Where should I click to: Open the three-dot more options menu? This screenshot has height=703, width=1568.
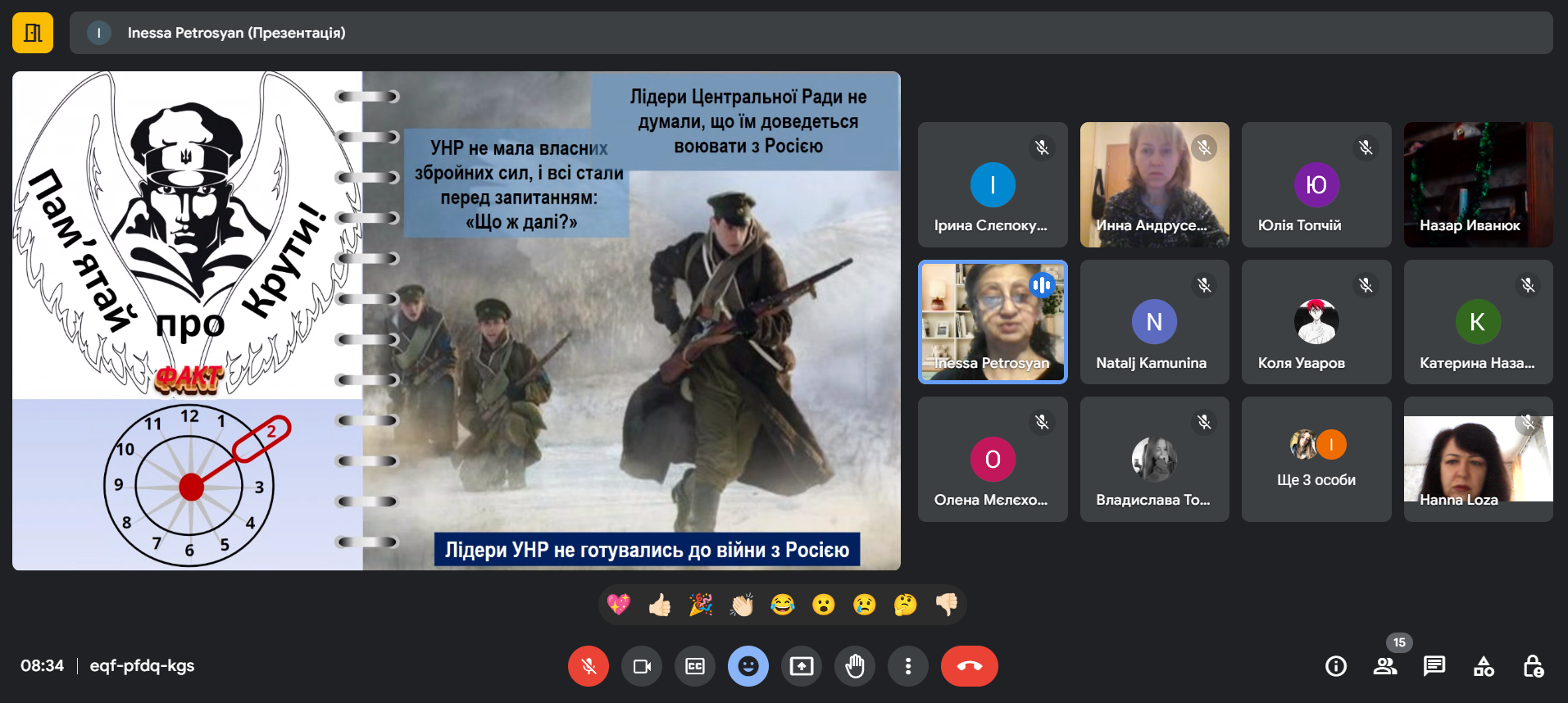(907, 666)
